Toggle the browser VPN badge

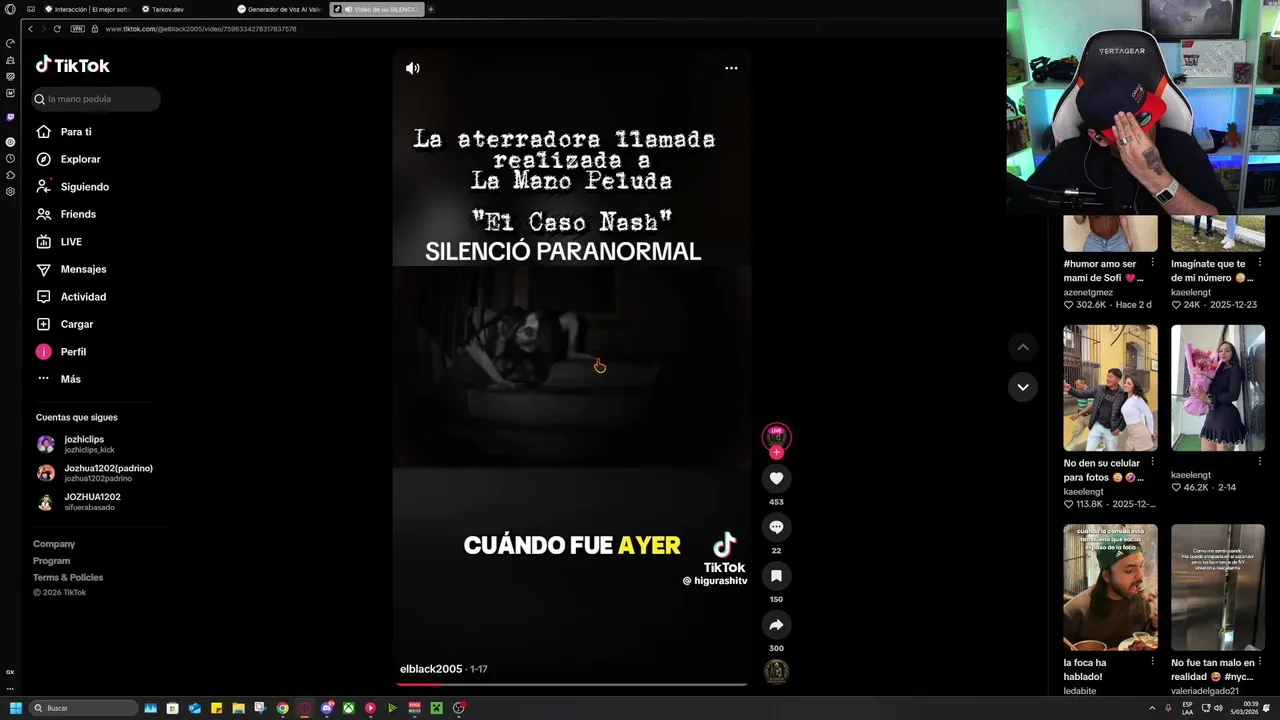click(77, 29)
